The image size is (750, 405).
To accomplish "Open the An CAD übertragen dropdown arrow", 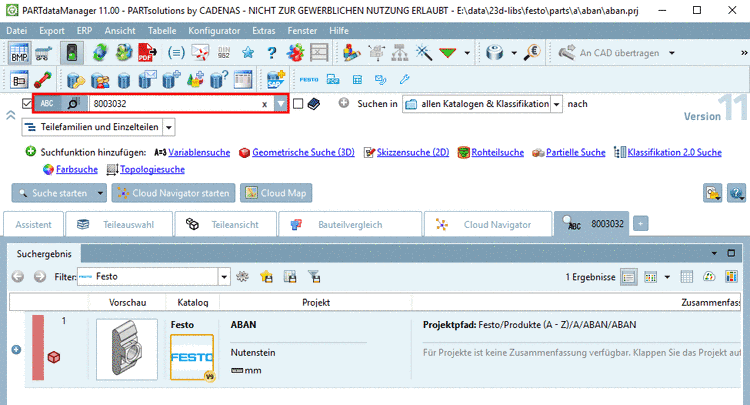I will [x=672, y=53].
